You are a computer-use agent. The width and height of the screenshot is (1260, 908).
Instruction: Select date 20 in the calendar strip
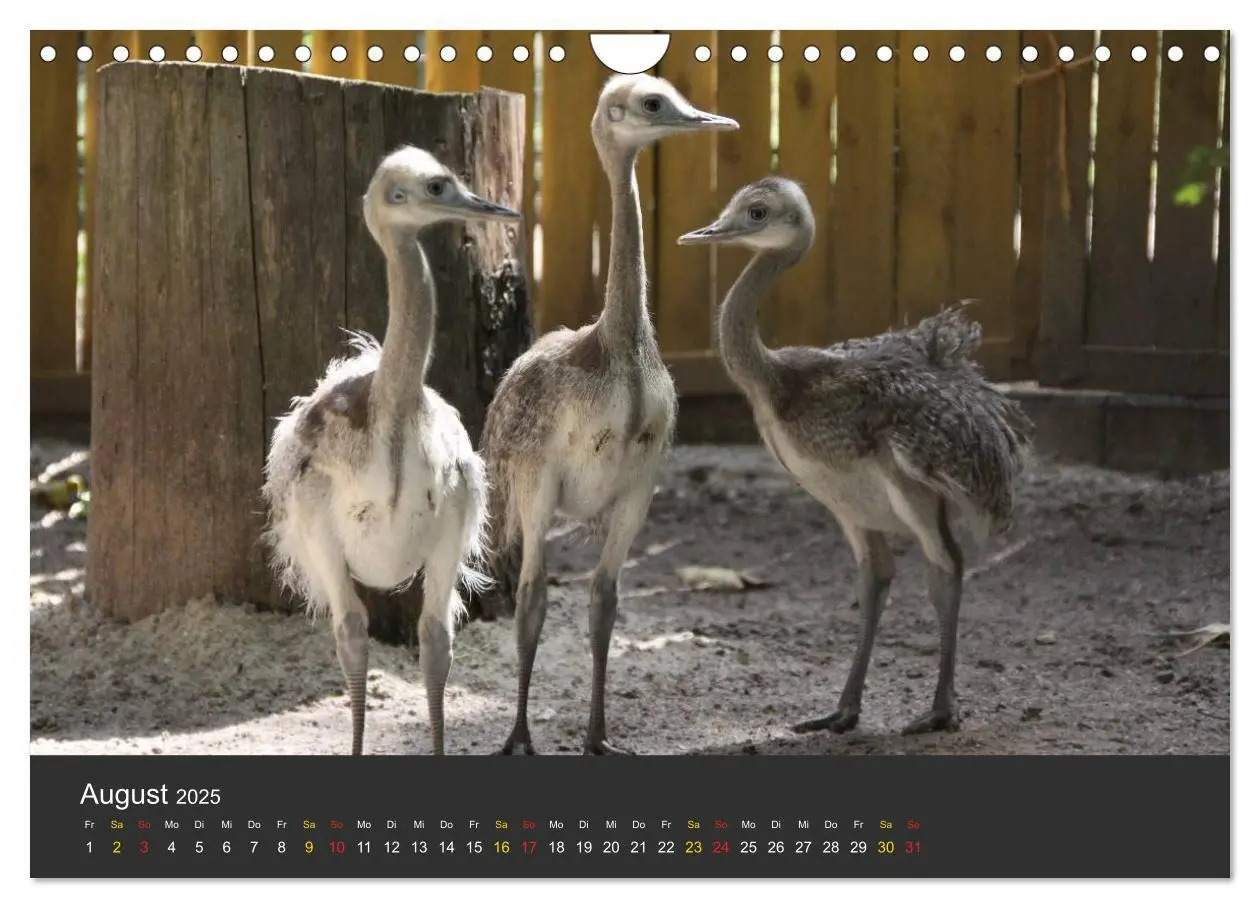click(611, 847)
